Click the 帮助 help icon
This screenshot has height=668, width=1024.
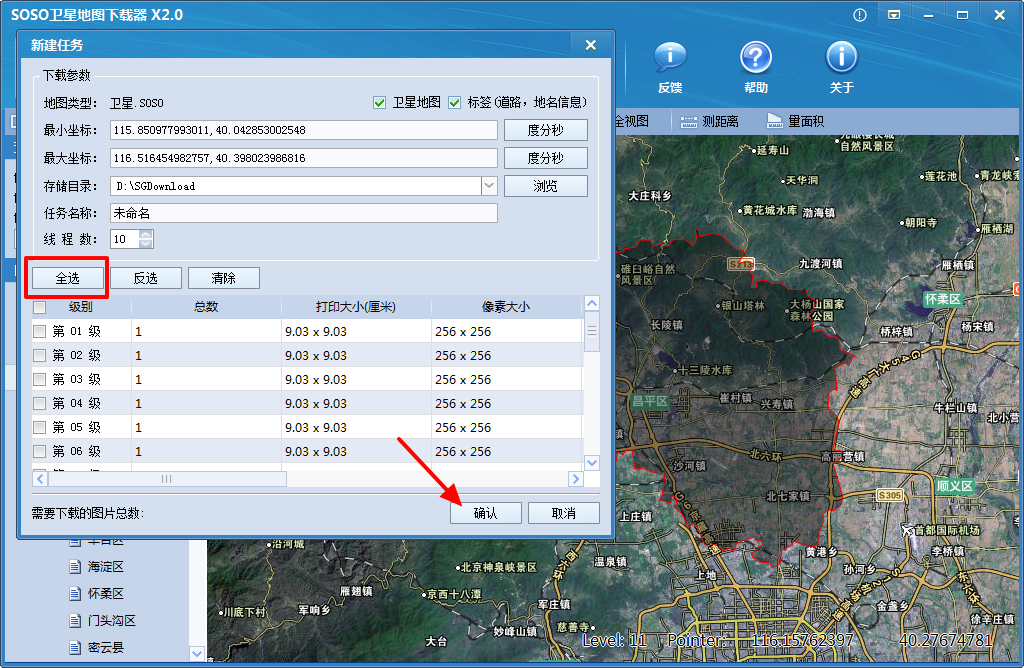[x=756, y=59]
